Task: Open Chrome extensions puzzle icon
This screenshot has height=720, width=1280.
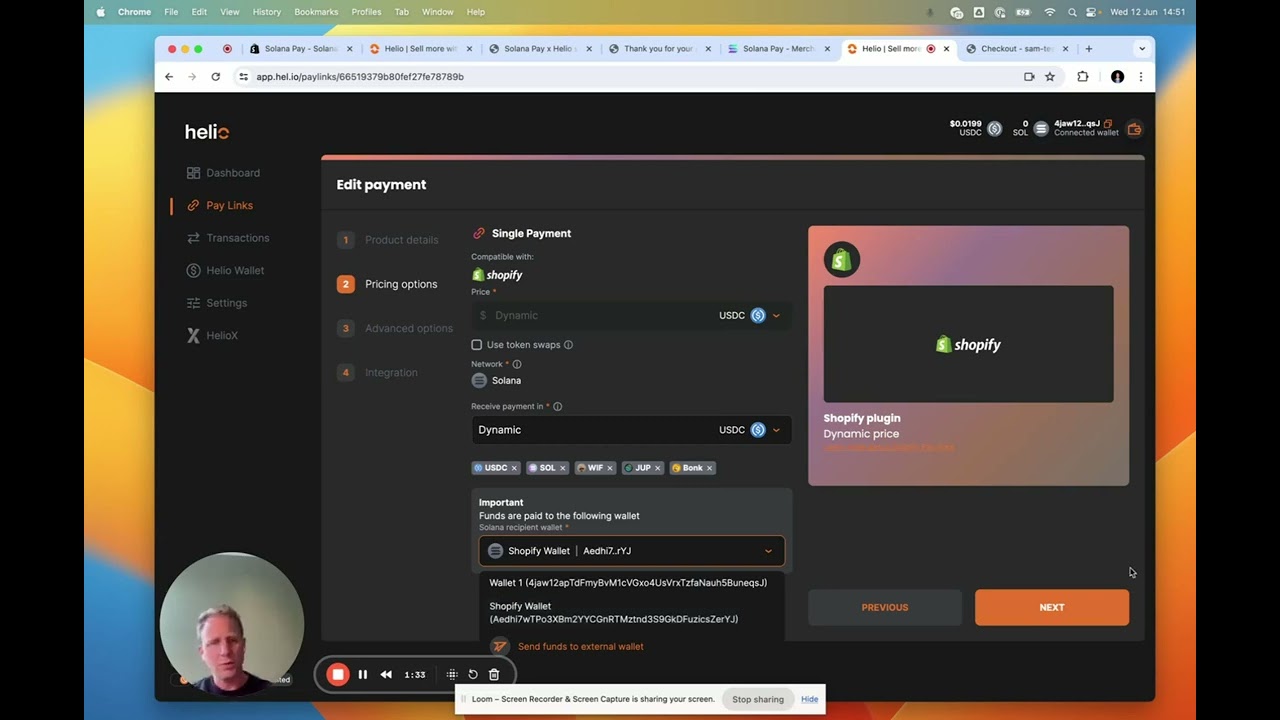Action: pos(1083,76)
